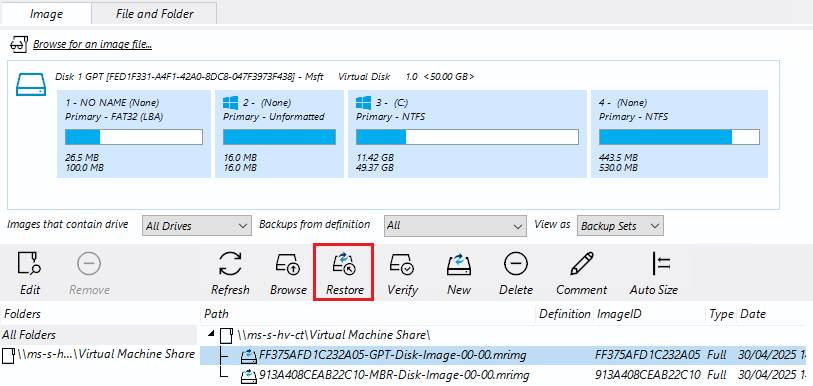The width and height of the screenshot is (813, 386).
Task: Select partition 1 NO NAME FAT32
Action: [134, 134]
